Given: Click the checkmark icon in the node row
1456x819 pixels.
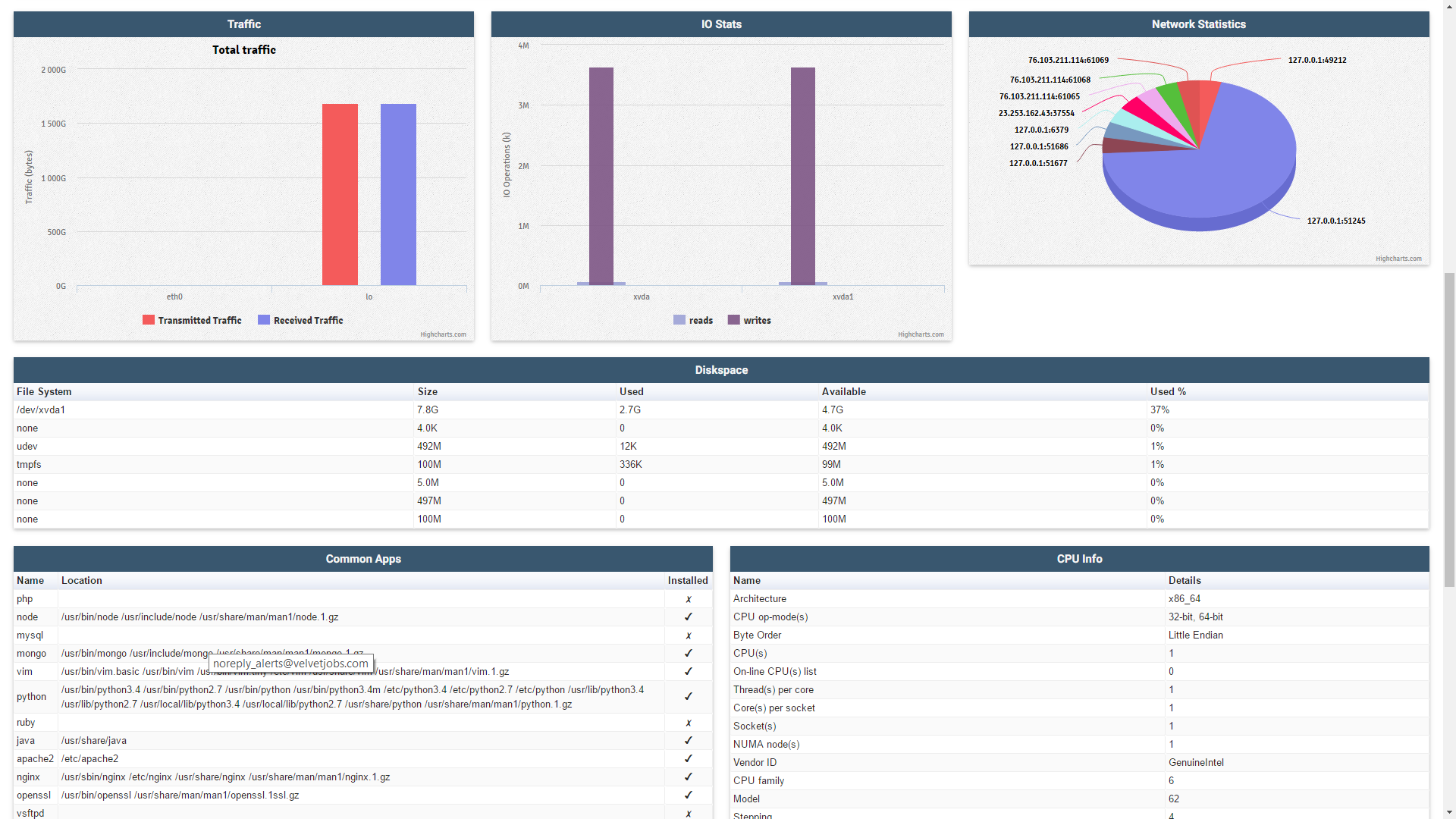Looking at the screenshot, I should [x=689, y=617].
